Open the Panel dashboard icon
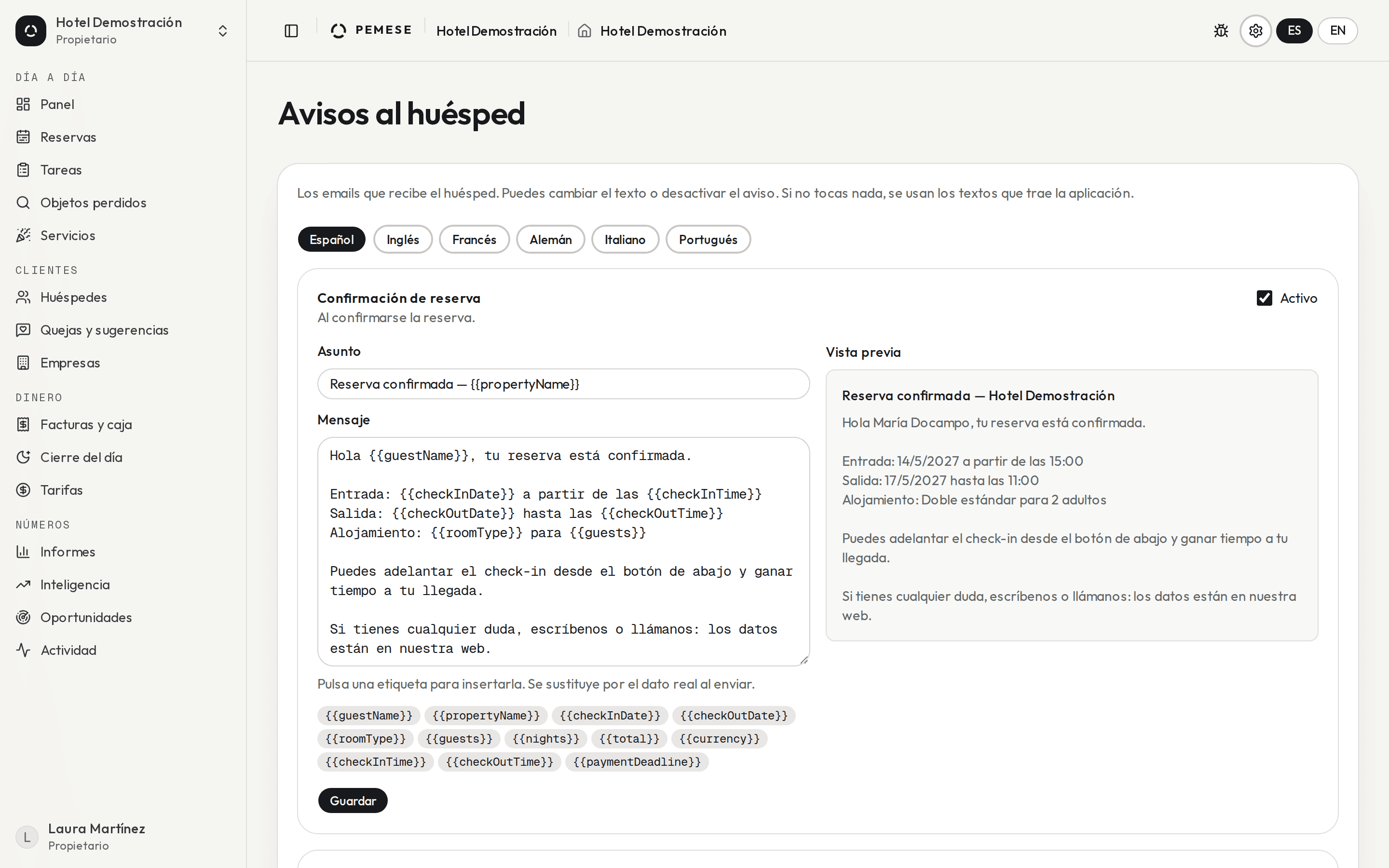1389x868 pixels. click(23, 104)
